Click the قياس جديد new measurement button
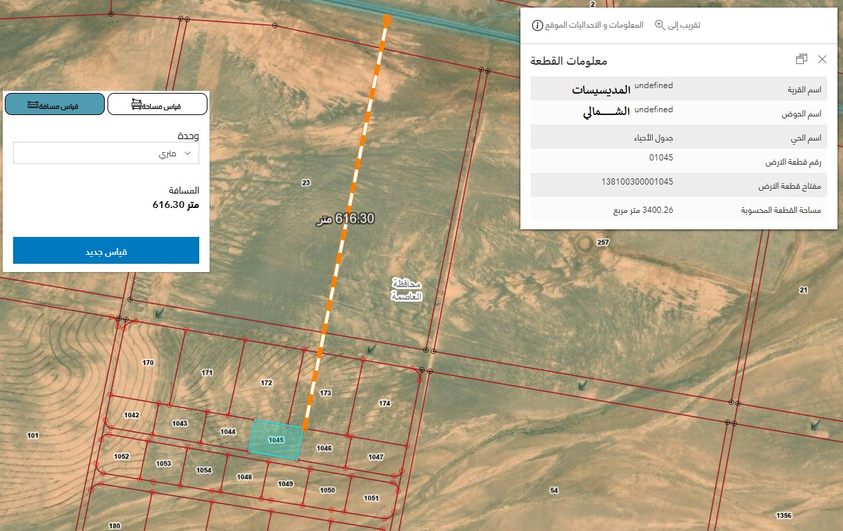The height and width of the screenshot is (531, 843). 106,251
